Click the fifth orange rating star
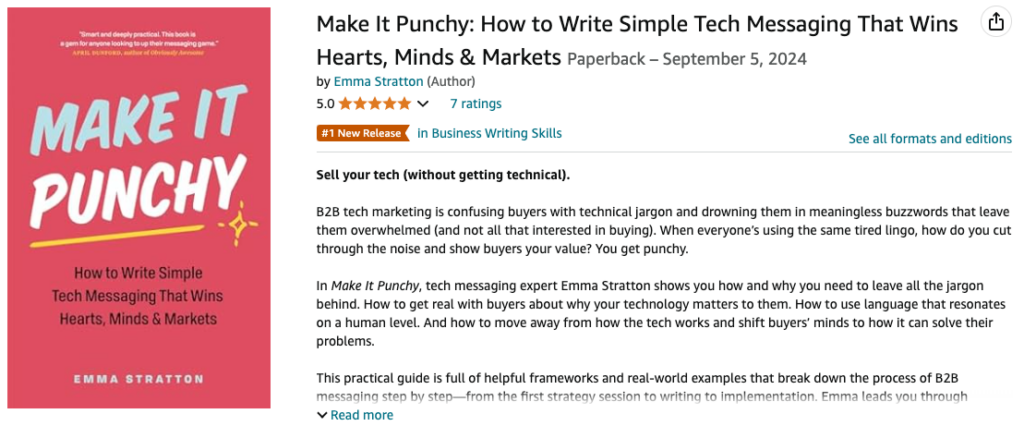 [404, 103]
